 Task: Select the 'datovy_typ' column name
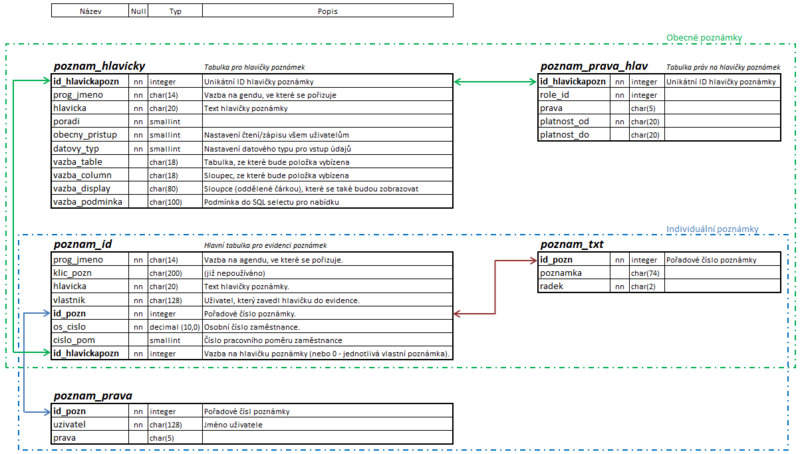76,148
